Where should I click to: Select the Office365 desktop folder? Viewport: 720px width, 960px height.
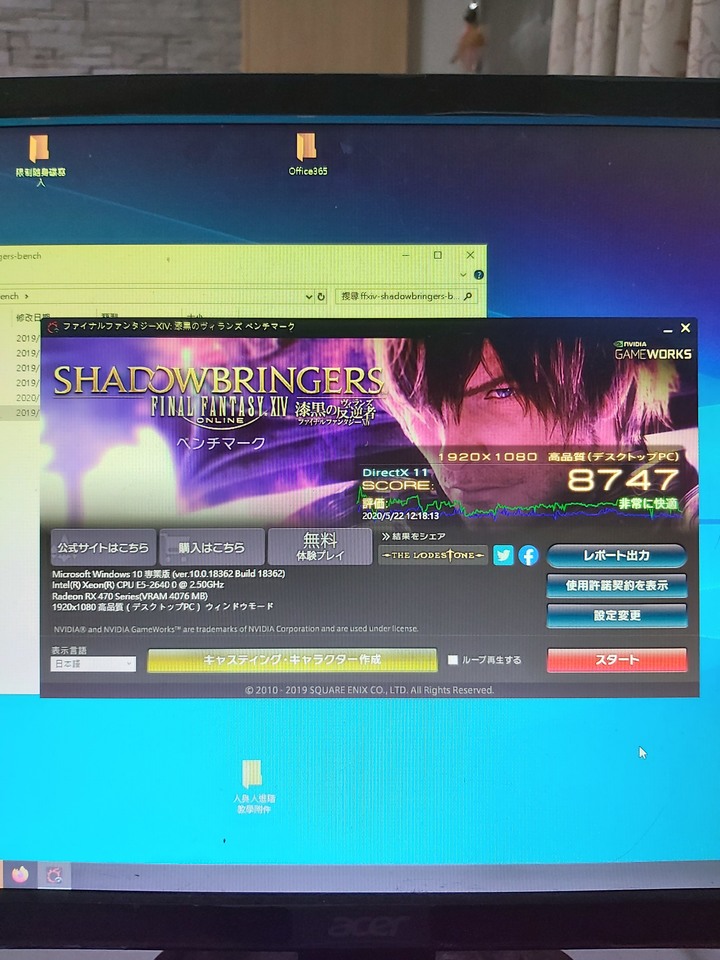coord(307,155)
